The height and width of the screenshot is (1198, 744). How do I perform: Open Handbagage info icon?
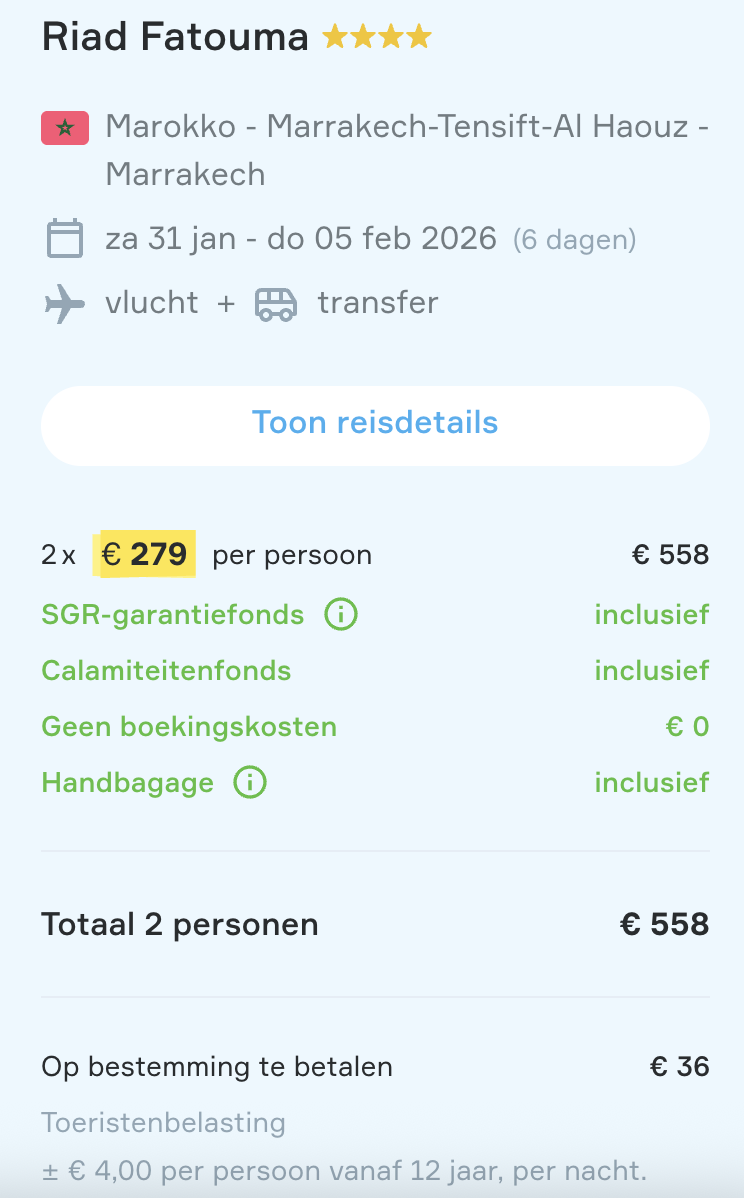point(250,782)
